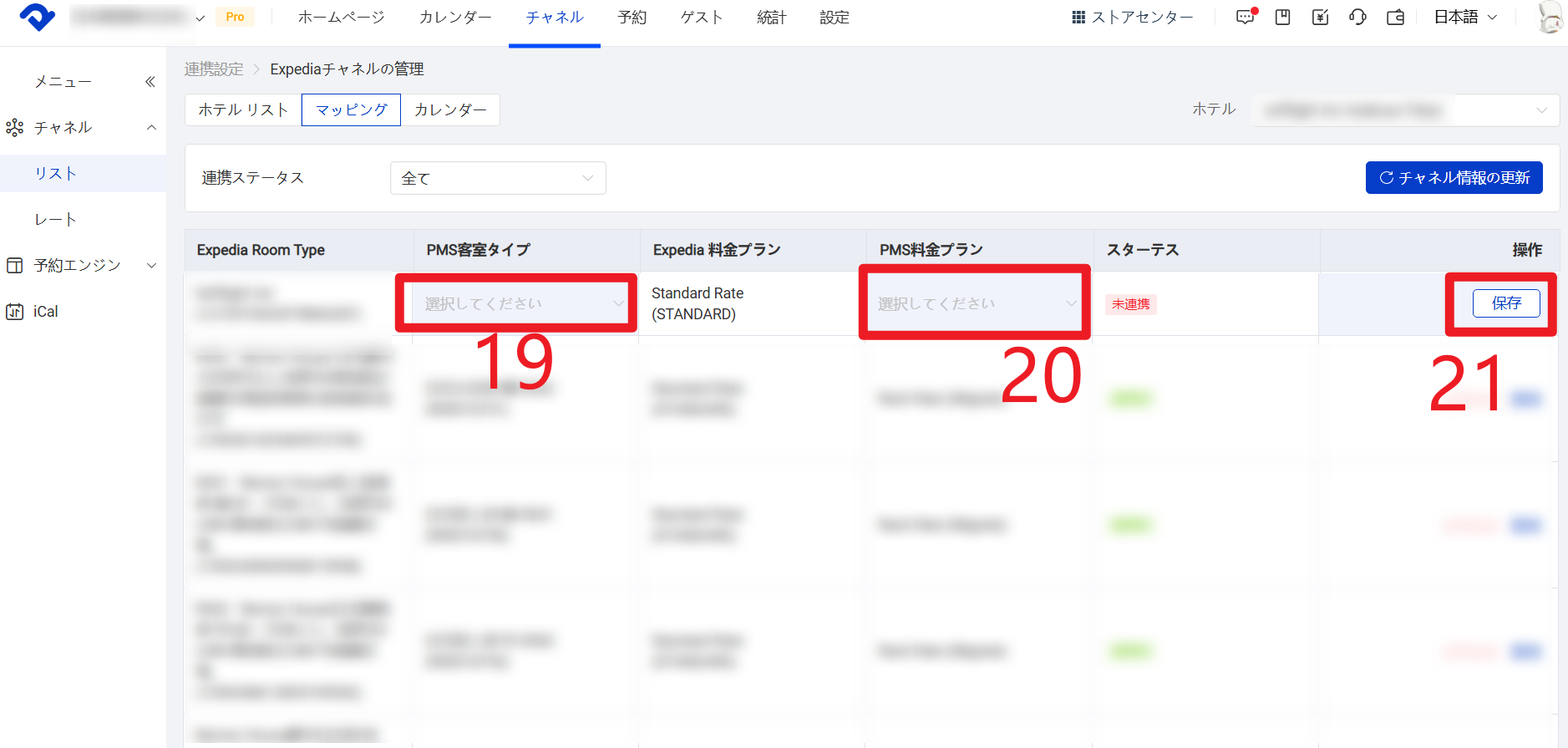Open the 連携ステータス filter dropdown showing 全て
1568x748 pixels.
click(x=498, y=178)
